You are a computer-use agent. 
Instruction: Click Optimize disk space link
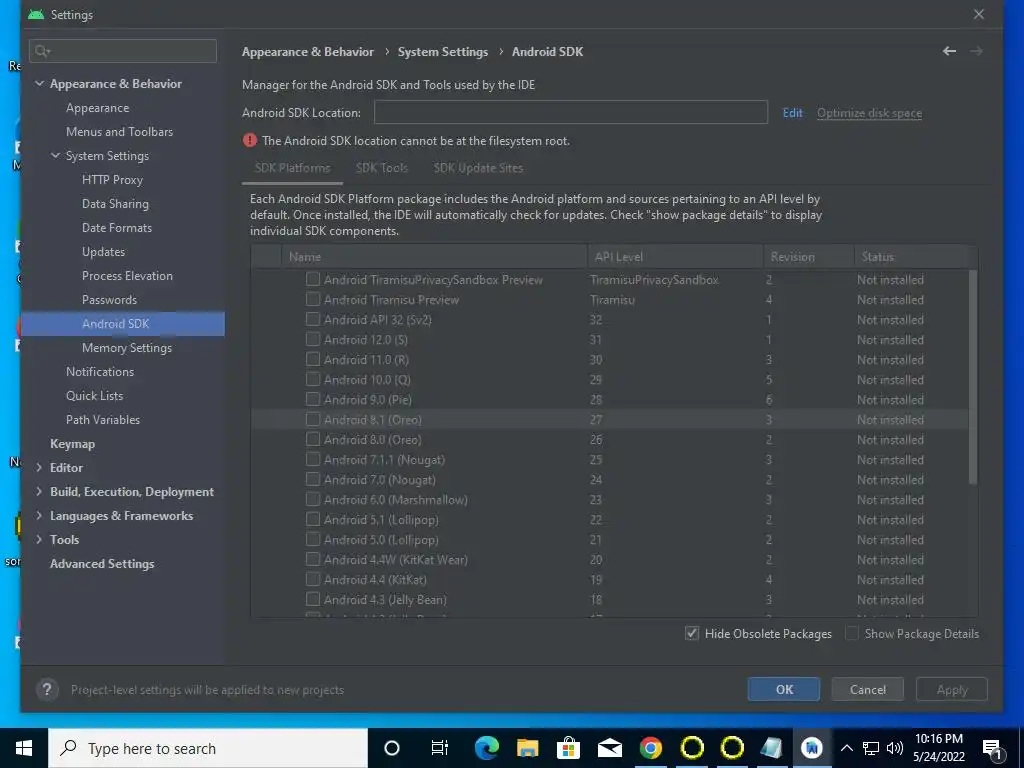(x=869, y=112)
